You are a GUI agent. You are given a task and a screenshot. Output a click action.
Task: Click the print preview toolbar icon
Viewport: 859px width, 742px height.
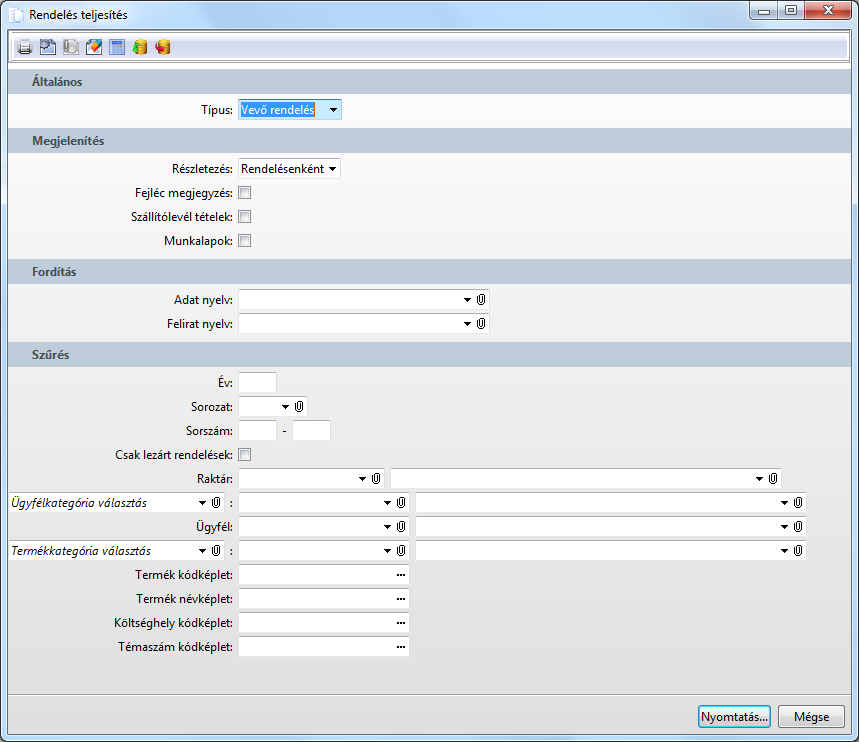[x=48, y=47]
